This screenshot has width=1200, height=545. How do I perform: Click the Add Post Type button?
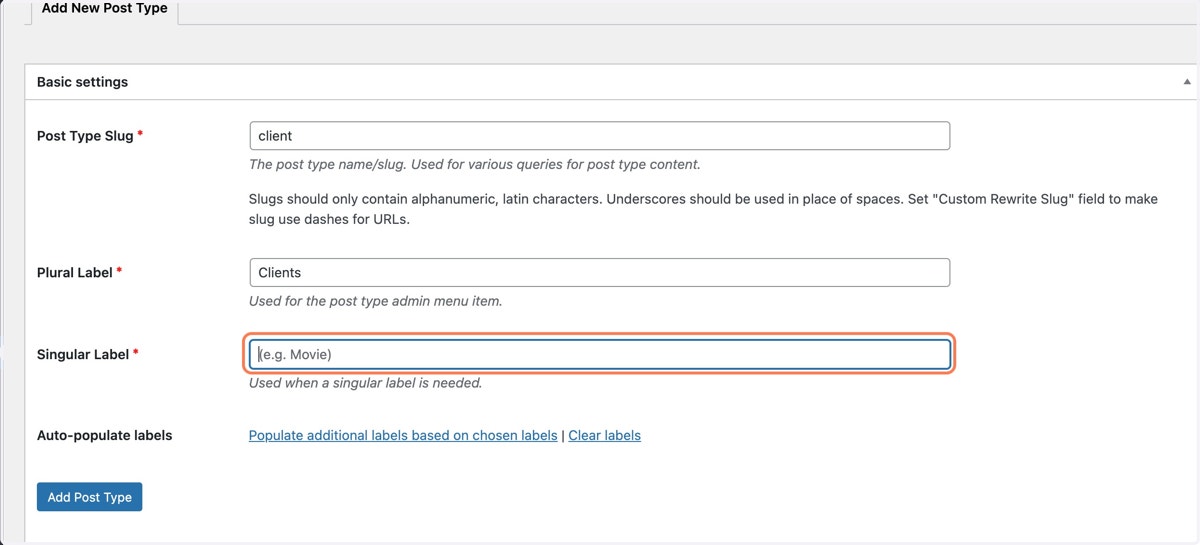[x=90, y=497]
